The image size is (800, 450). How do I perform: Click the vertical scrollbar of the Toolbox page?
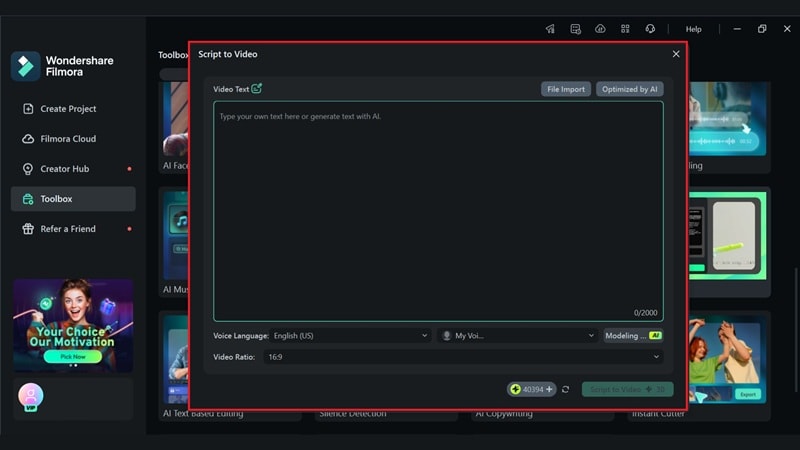pyautogui.click(x=795, y=330)
